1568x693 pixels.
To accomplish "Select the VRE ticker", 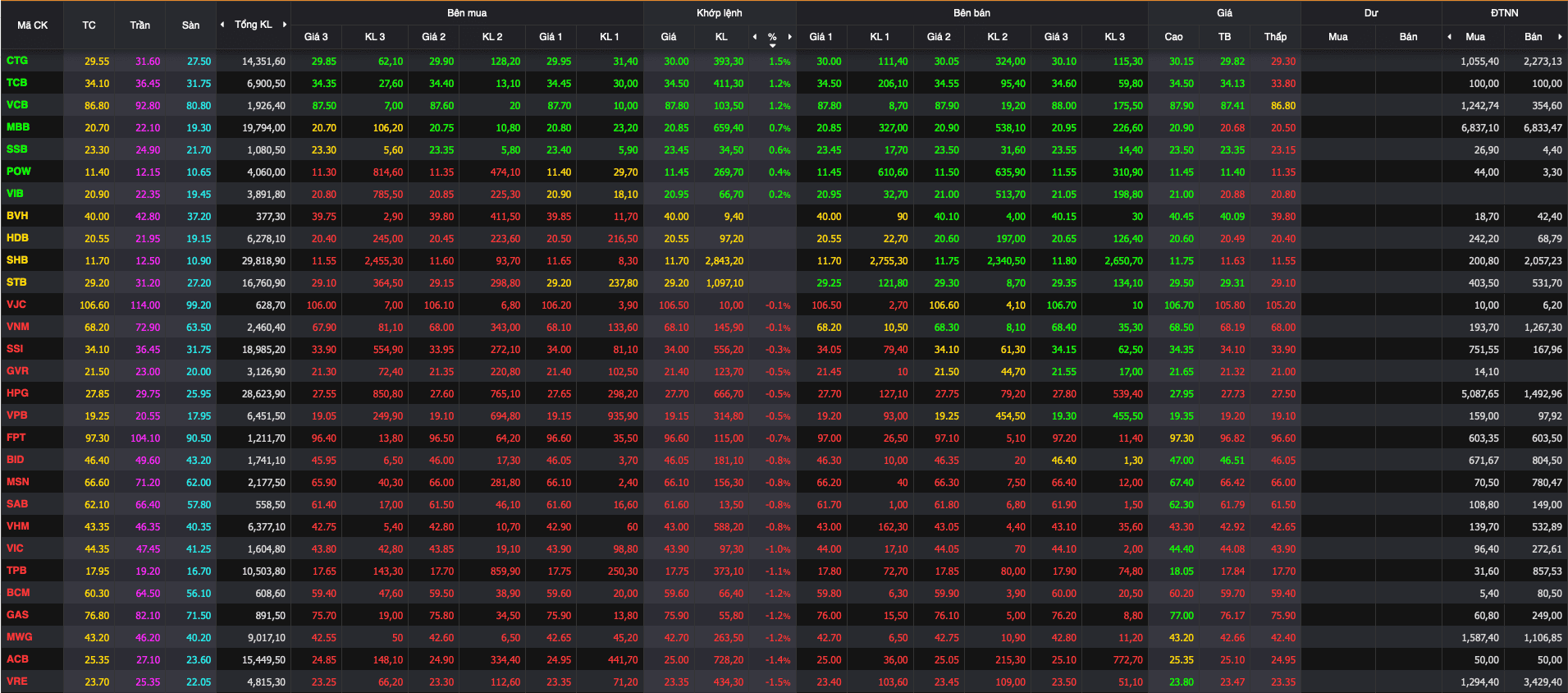I will (17, 682).
